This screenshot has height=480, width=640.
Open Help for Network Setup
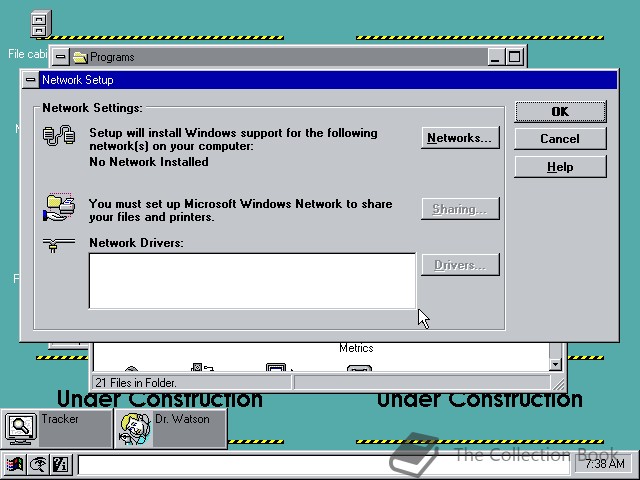(x=560, y=167)
